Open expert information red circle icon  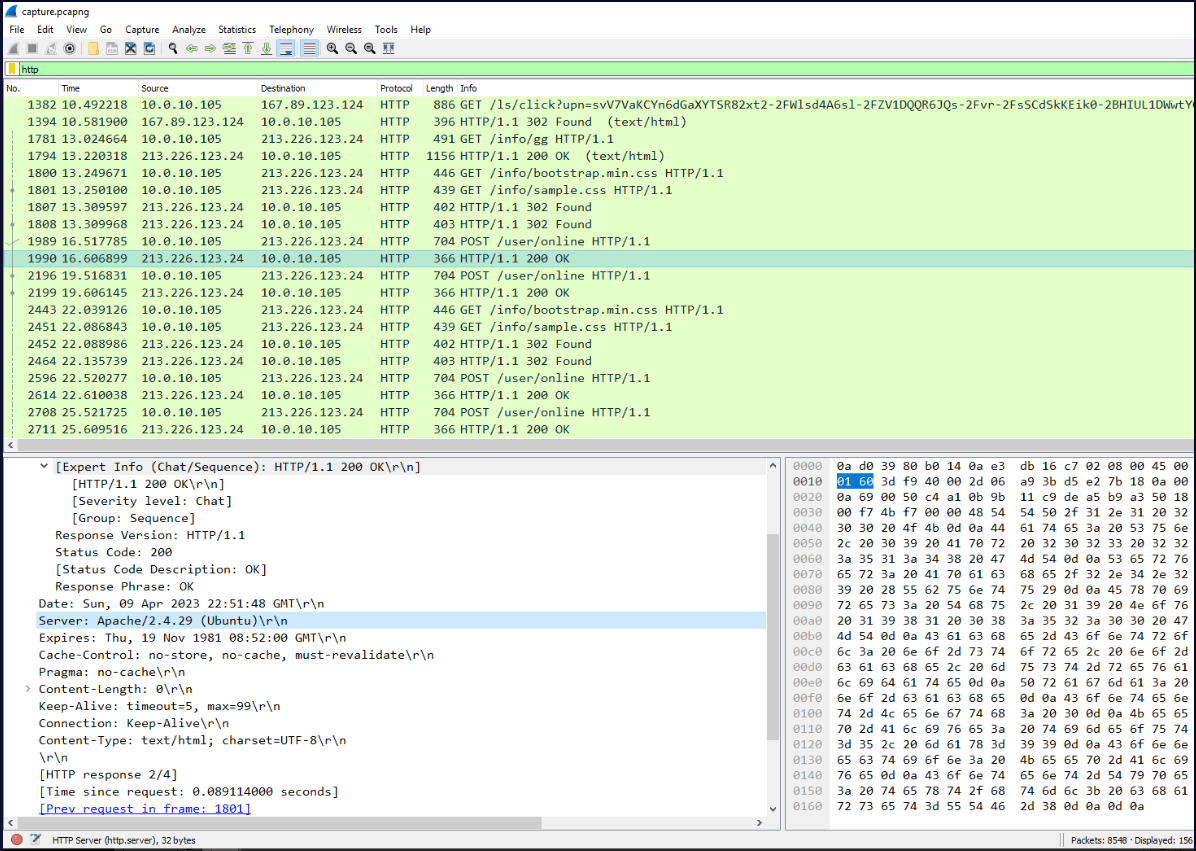click(x=17, y=840)
